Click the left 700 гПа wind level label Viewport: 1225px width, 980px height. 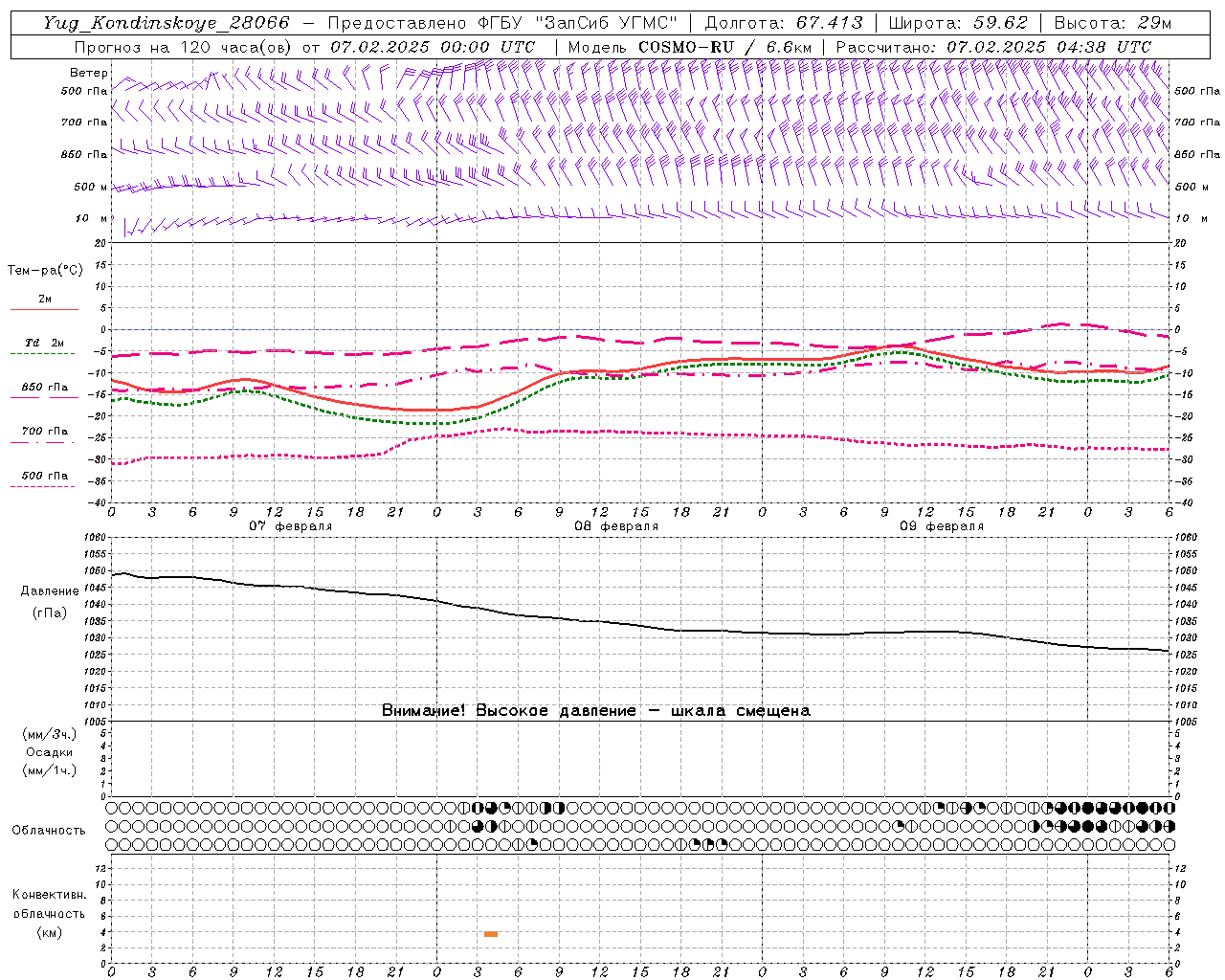coord(84,122)
